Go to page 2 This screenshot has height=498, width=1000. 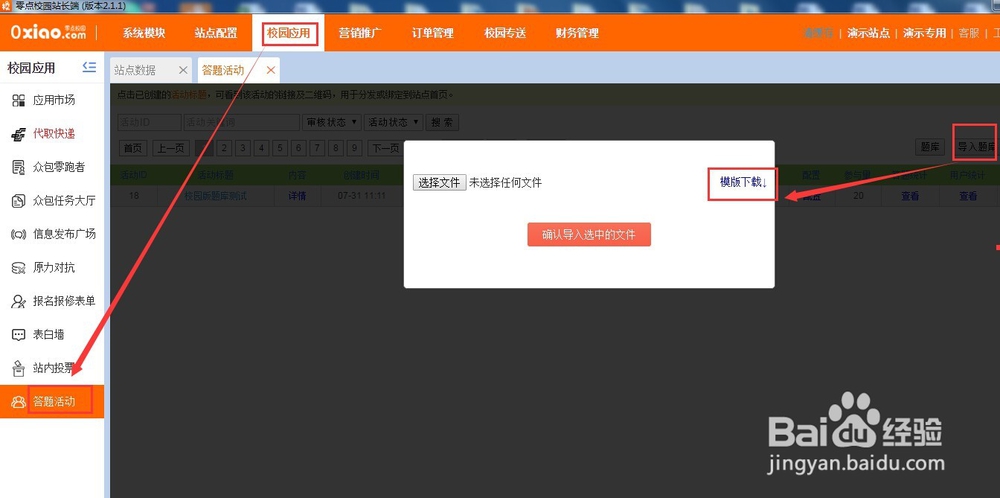click(x=224, y=149)
